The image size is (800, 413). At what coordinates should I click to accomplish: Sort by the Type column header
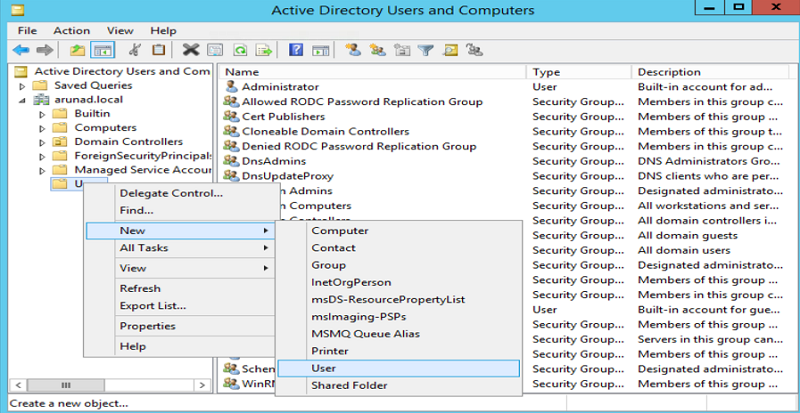tap(579, 72)
